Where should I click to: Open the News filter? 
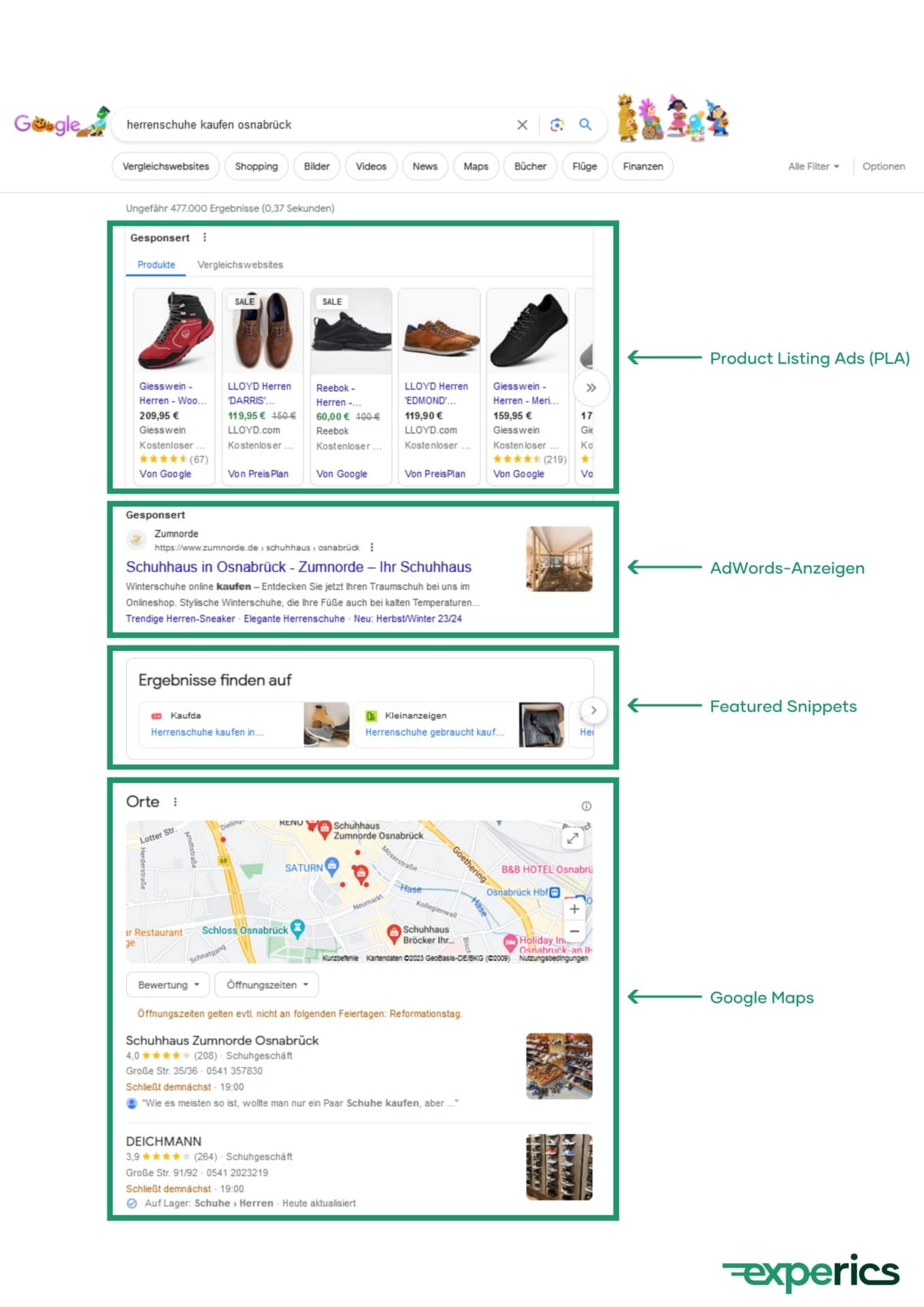[x=425, y=166]
